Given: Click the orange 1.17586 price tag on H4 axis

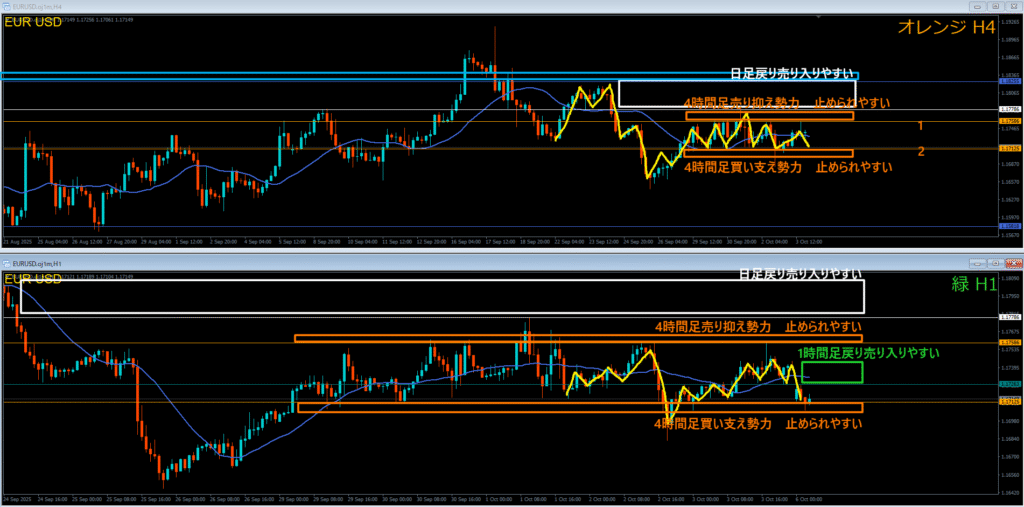Looking at the screenshot, I should point(1010,122).
